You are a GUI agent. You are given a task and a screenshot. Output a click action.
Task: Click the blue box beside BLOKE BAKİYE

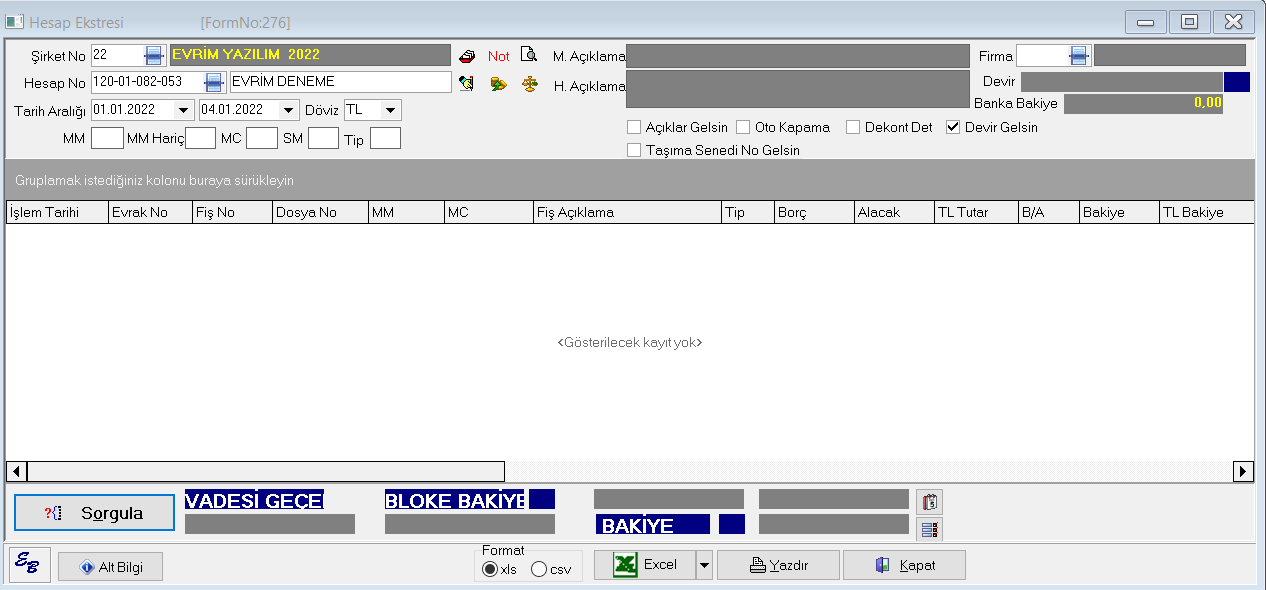click(542, 499)
